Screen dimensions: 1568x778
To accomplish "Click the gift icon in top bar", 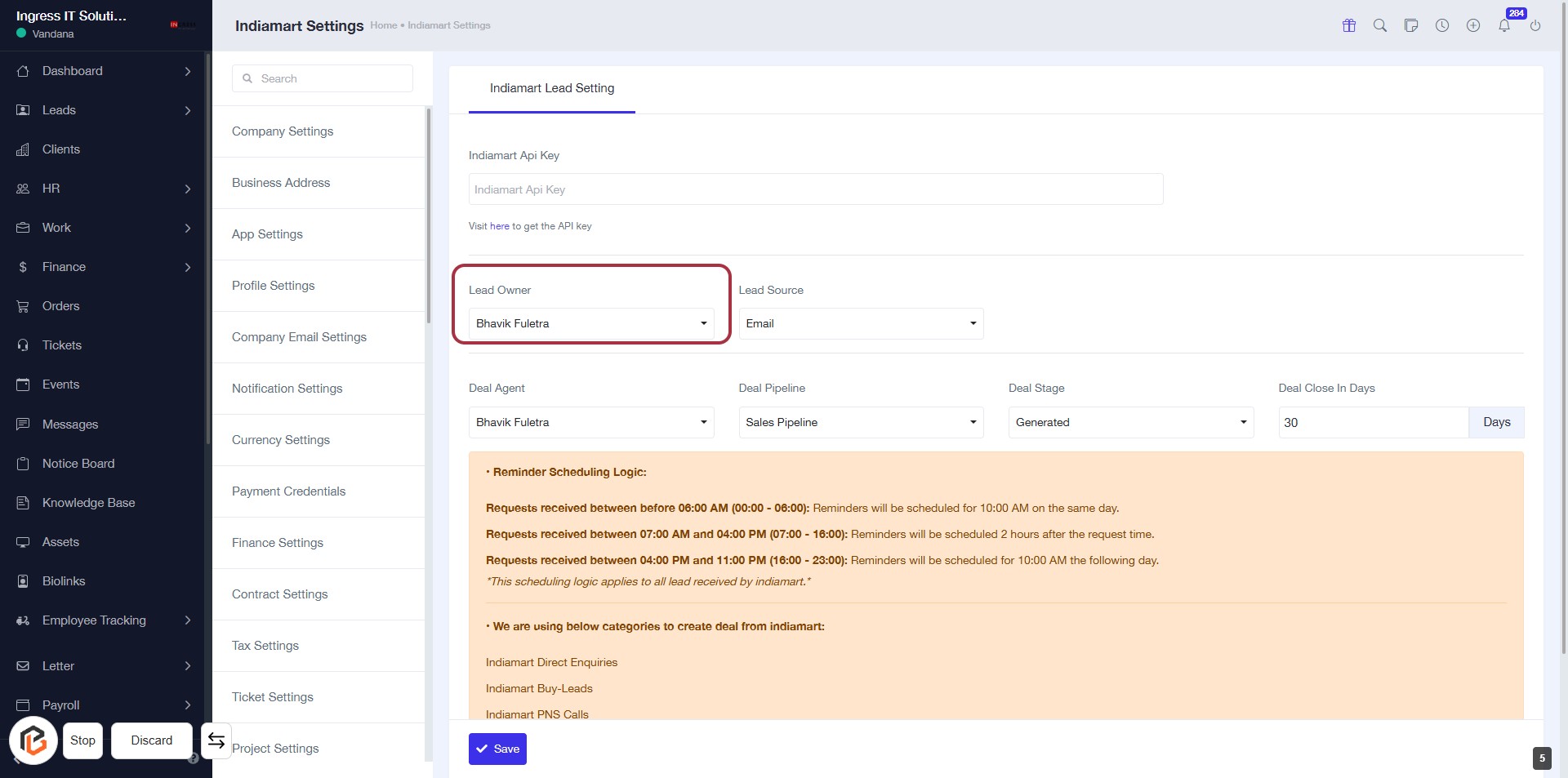I will [1349, 25].
